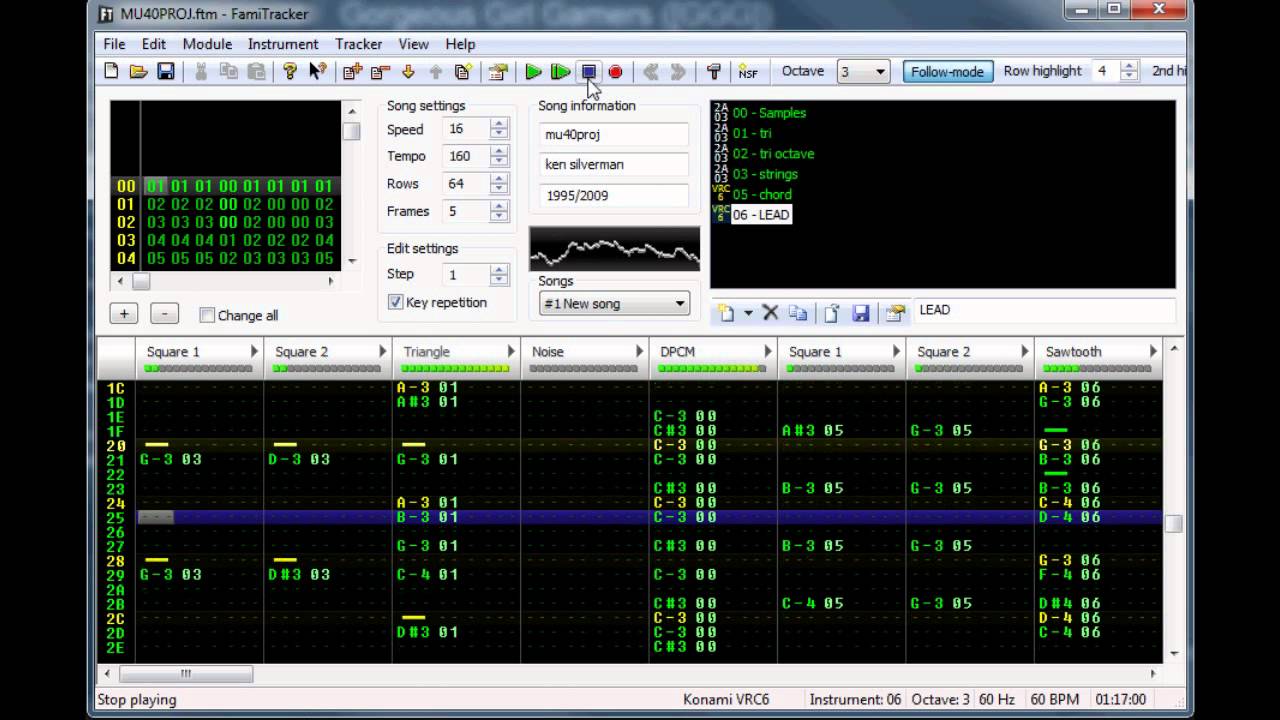Click the Rows spinner arrows
Screen dimensions: 1280x720
tap(500, 184)
